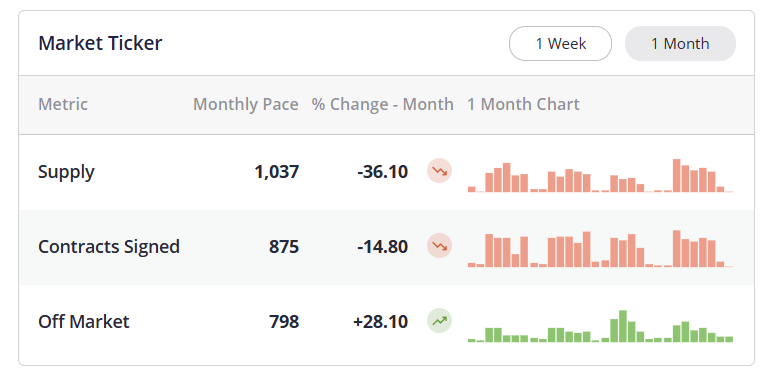Sort by % Change - Month header
Image resolution: width=770 pixels, height=382 pixels.
(383, 104)
